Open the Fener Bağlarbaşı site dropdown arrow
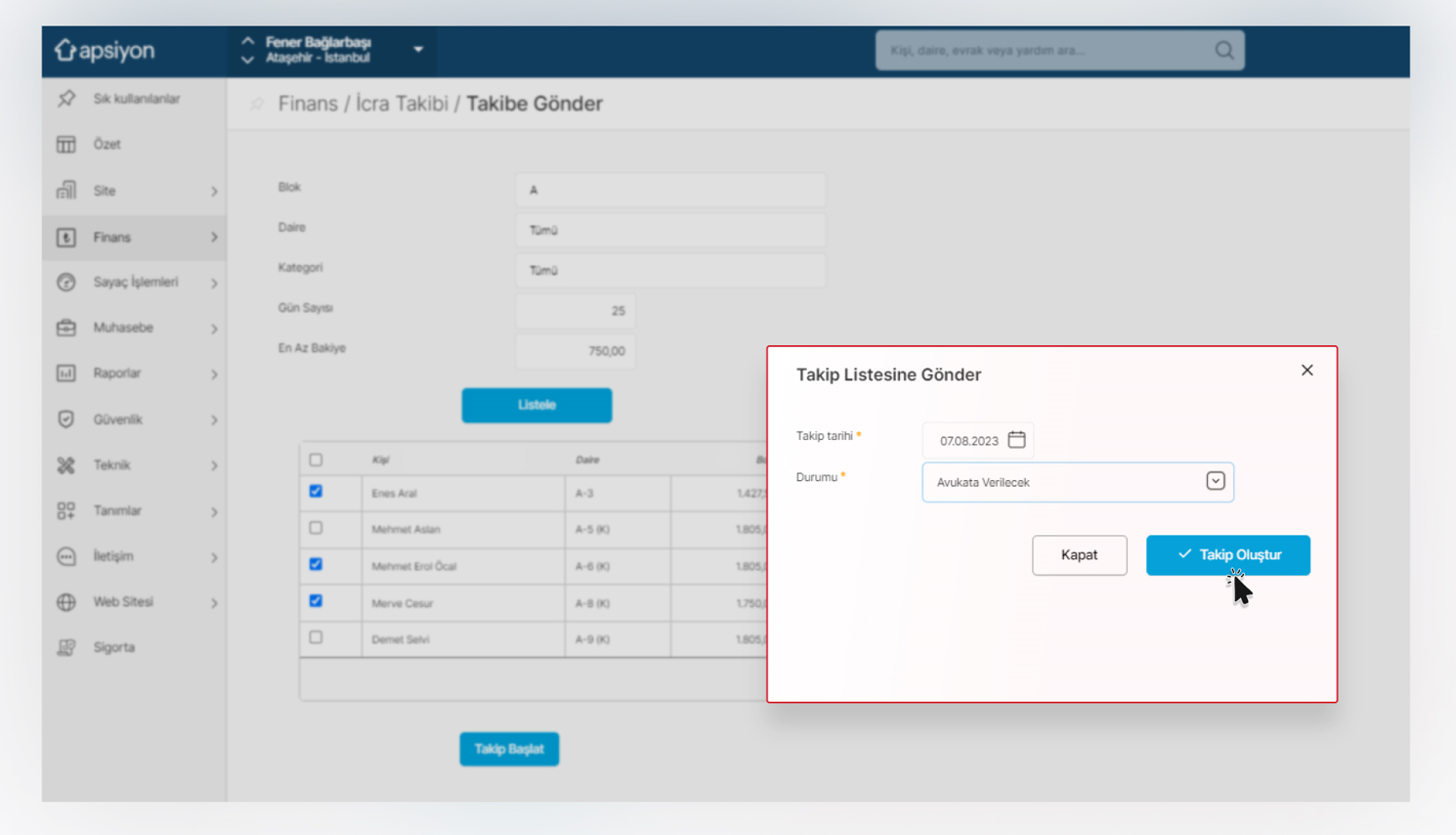 (418, 50)
